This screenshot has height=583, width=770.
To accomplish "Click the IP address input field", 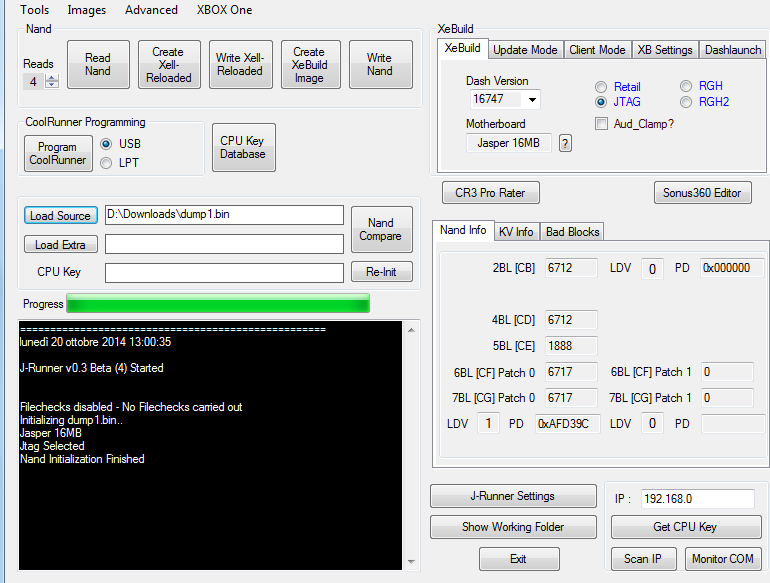I will point(697,499).
